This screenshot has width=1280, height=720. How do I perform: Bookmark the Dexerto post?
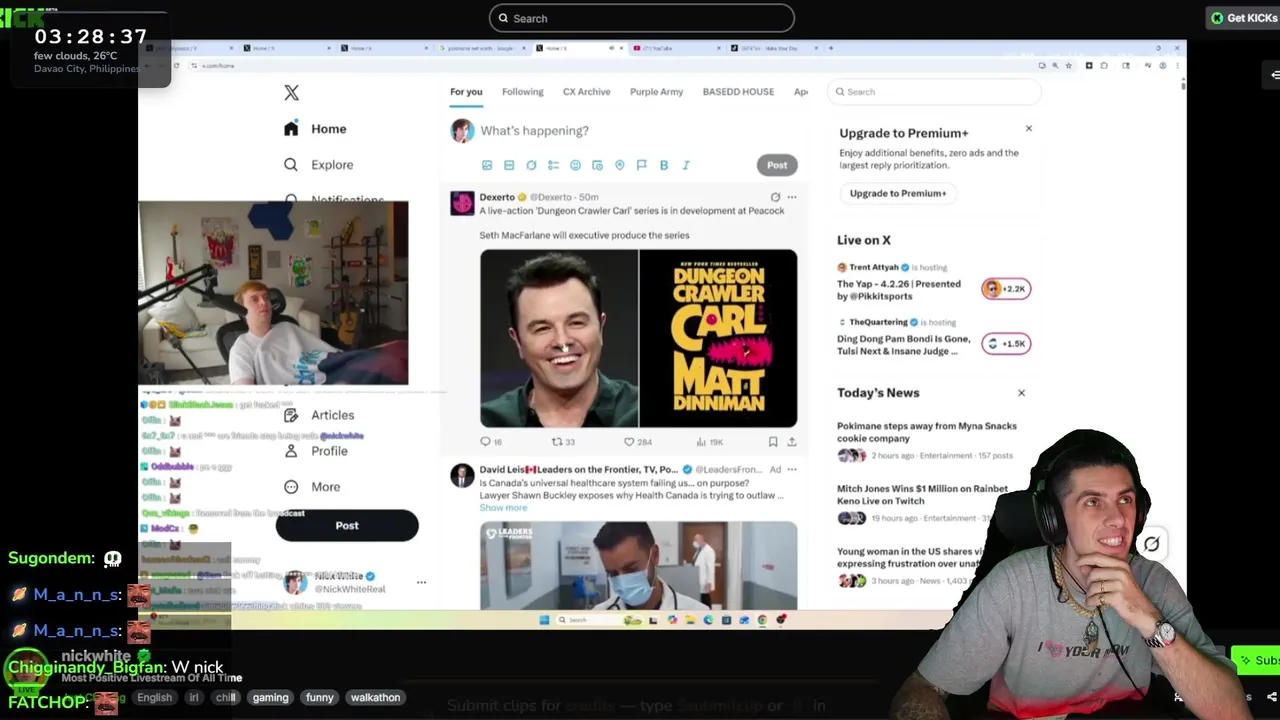[773, 442]
